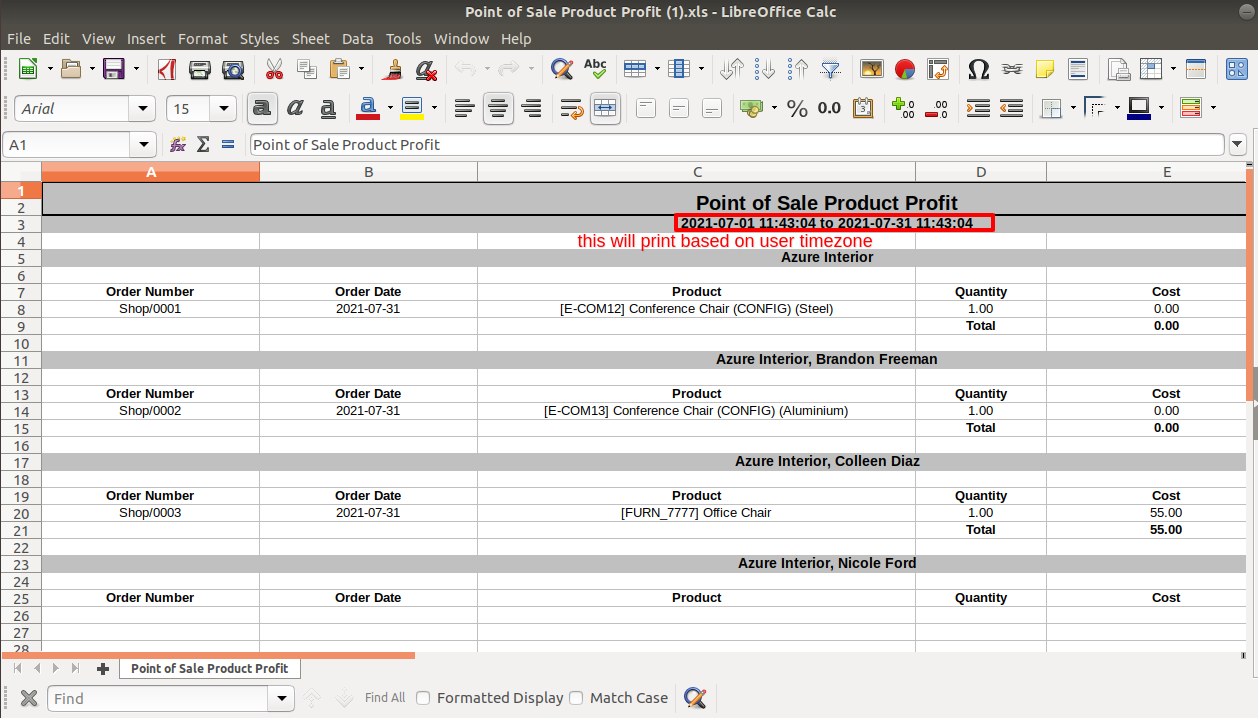Apply the yellow highlighting color
The height and width of the screenshot is (718, 1258).
pyautogui.click(x=411, y=108)
